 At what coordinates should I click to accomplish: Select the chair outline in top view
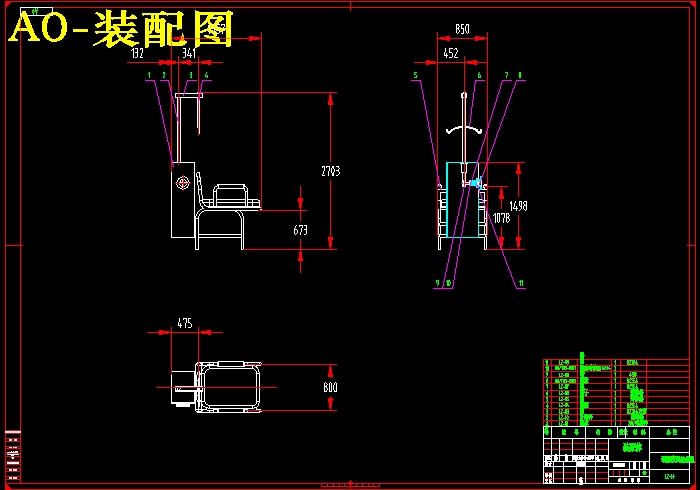(231, 387)
